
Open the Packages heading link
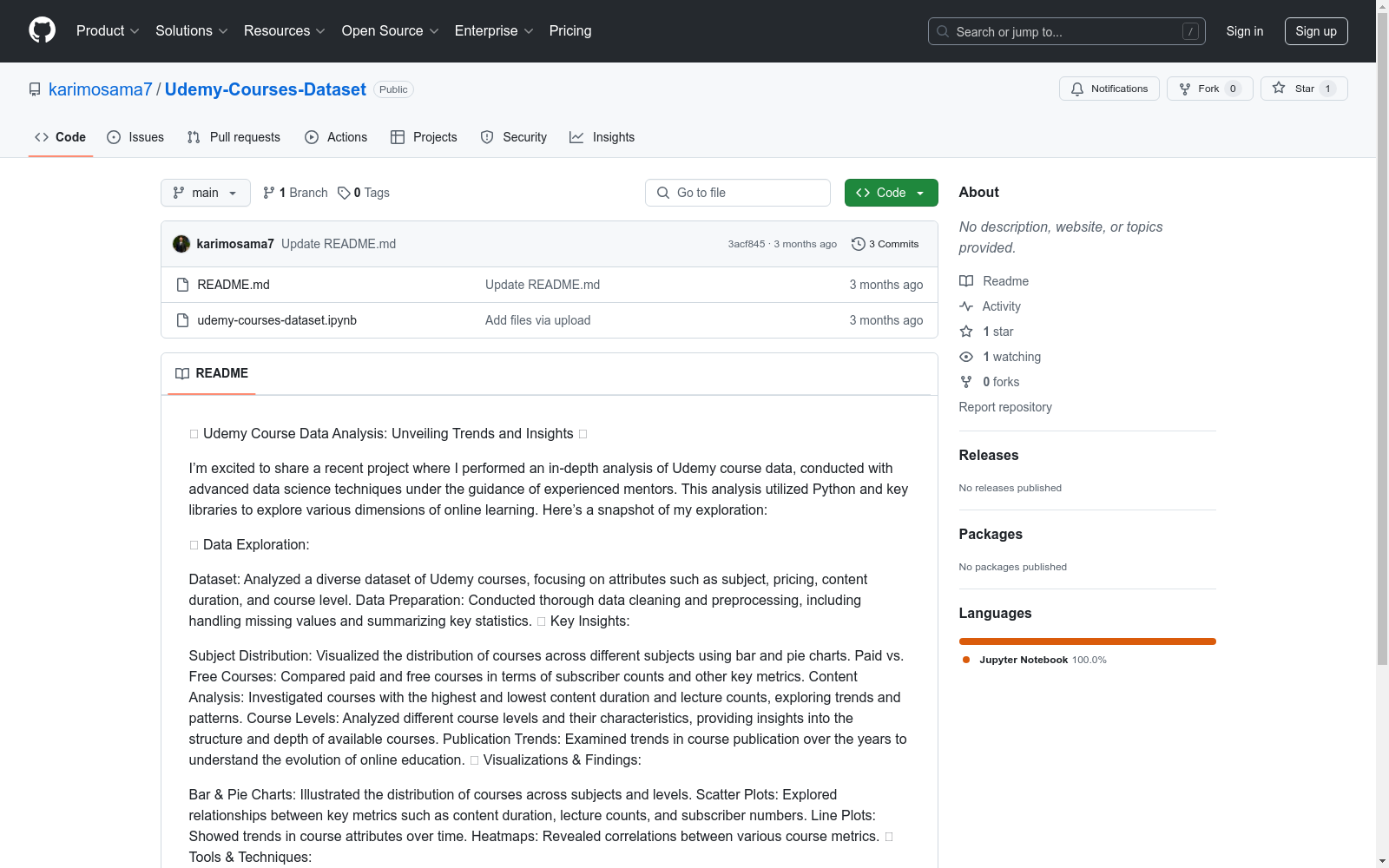click(991, 534)
